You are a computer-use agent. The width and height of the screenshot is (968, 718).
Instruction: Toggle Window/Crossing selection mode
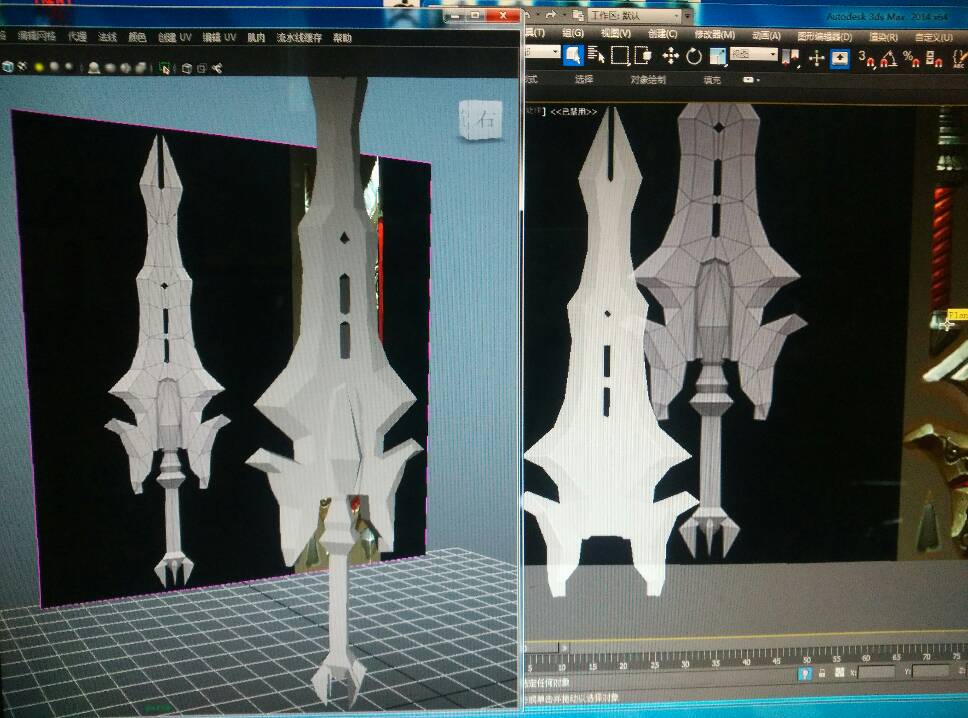coord(643,56)
